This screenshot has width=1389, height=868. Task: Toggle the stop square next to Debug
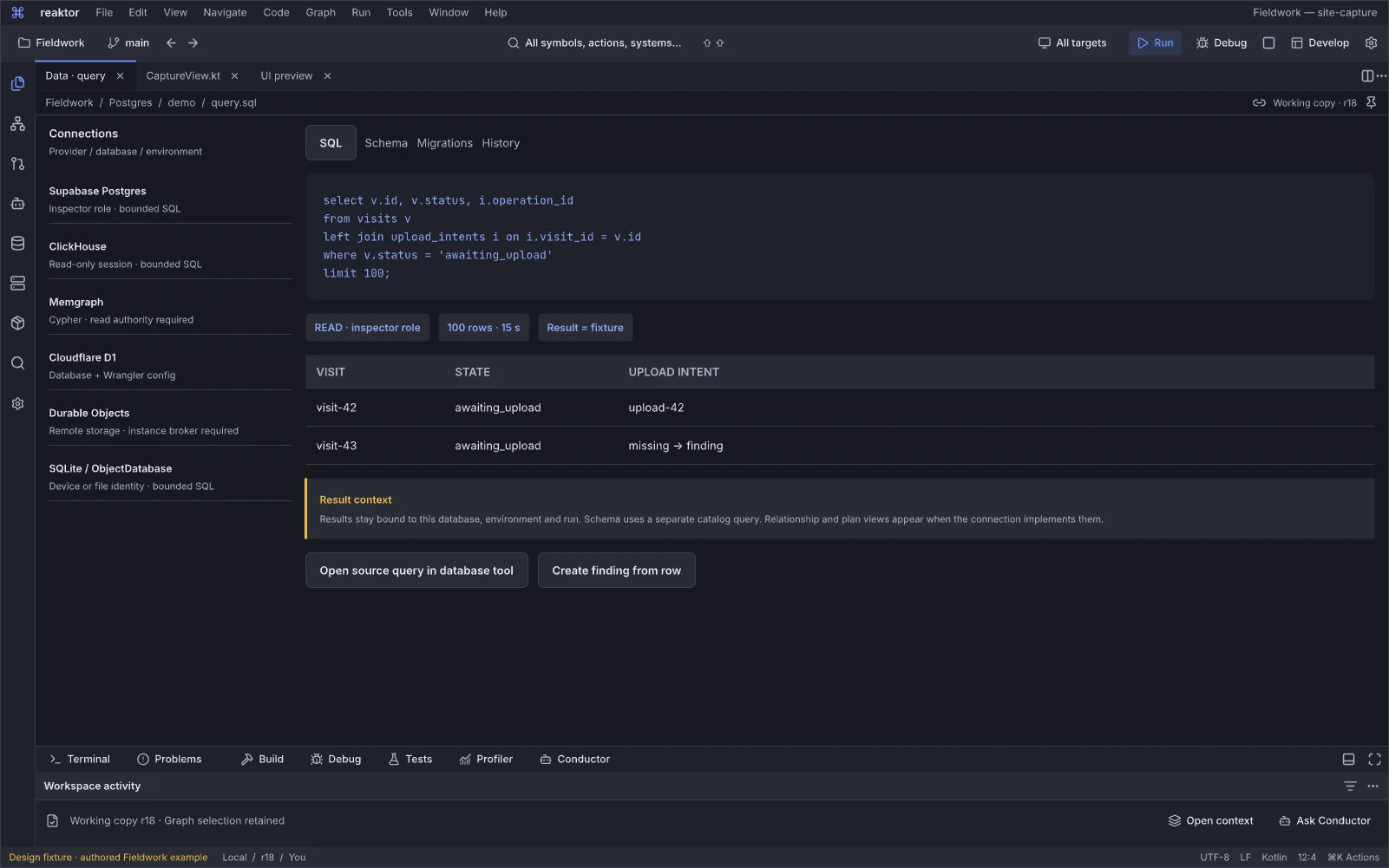1268,42
